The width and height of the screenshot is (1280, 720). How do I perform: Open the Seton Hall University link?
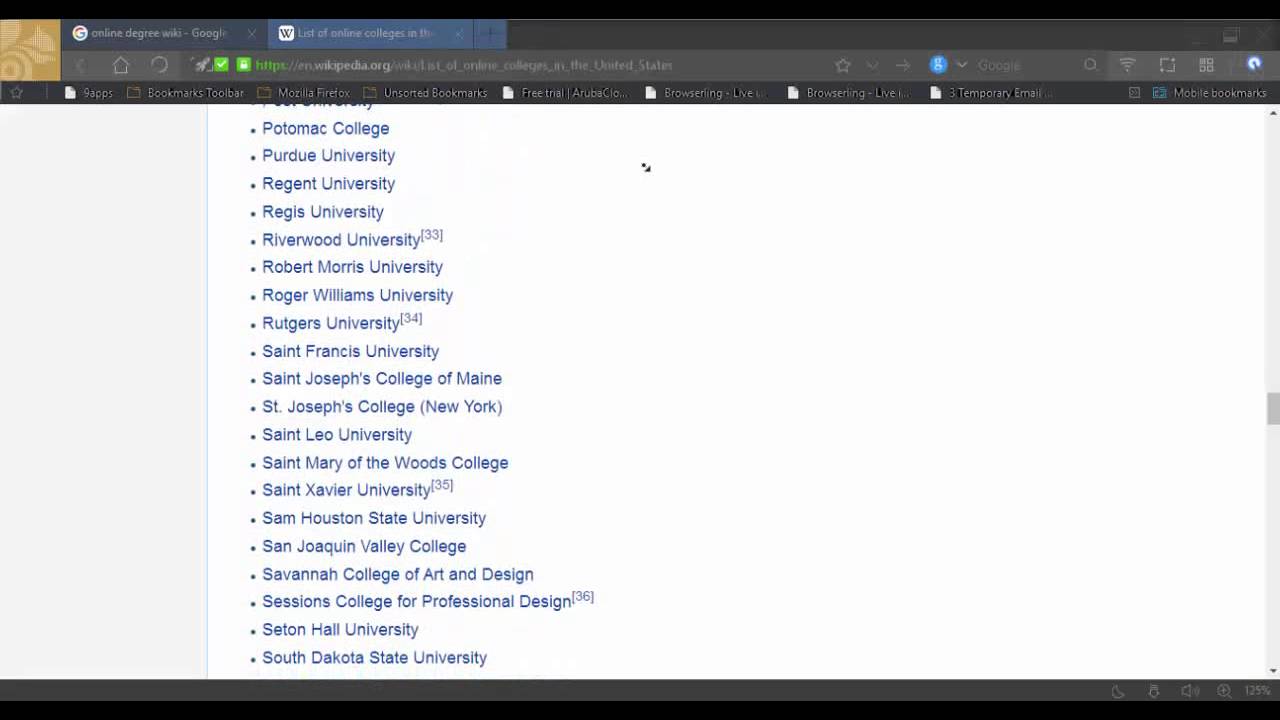pyautogui.click(x=340, y=630)
